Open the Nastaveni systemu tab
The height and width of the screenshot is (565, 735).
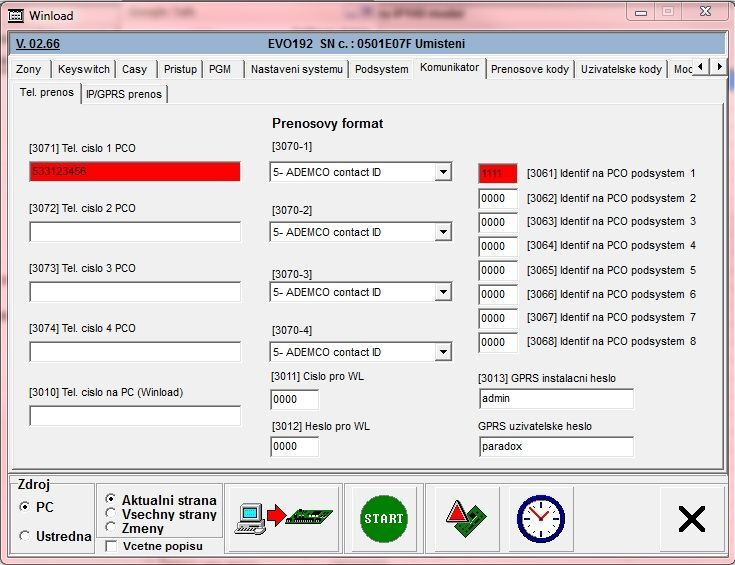pyautogui.click(x=296, y=69)
